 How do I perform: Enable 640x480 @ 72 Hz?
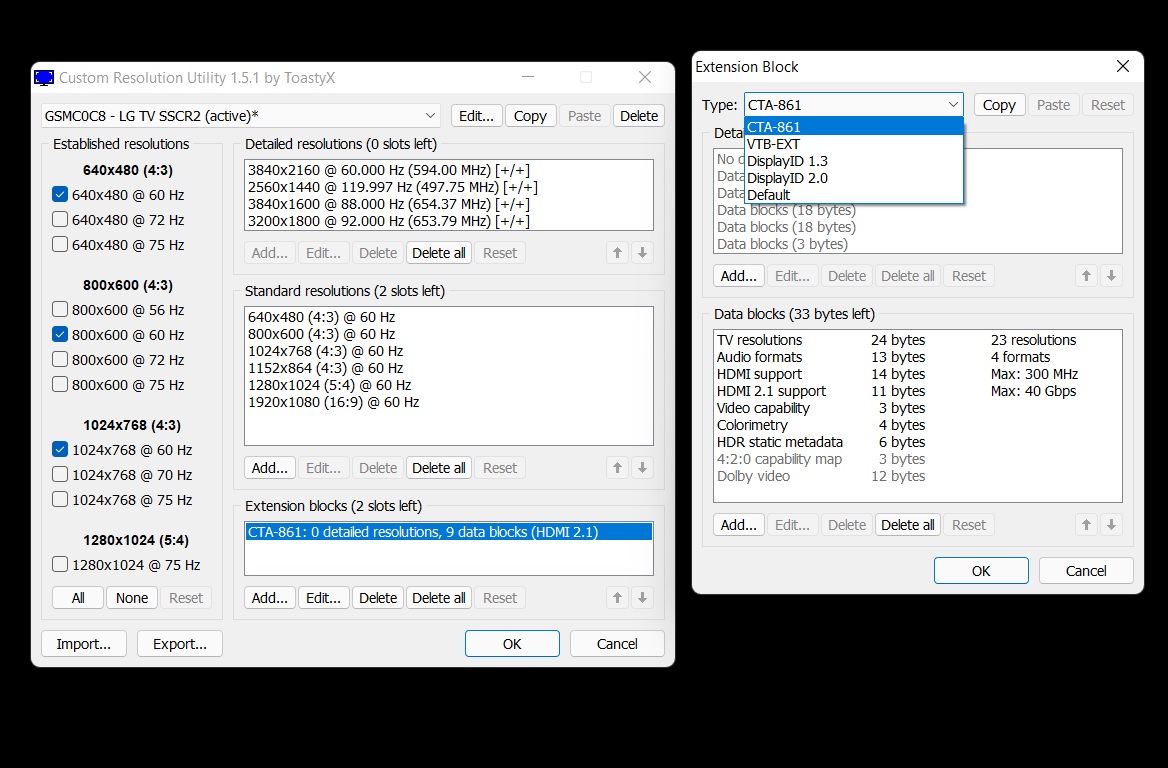pos(60,220)
